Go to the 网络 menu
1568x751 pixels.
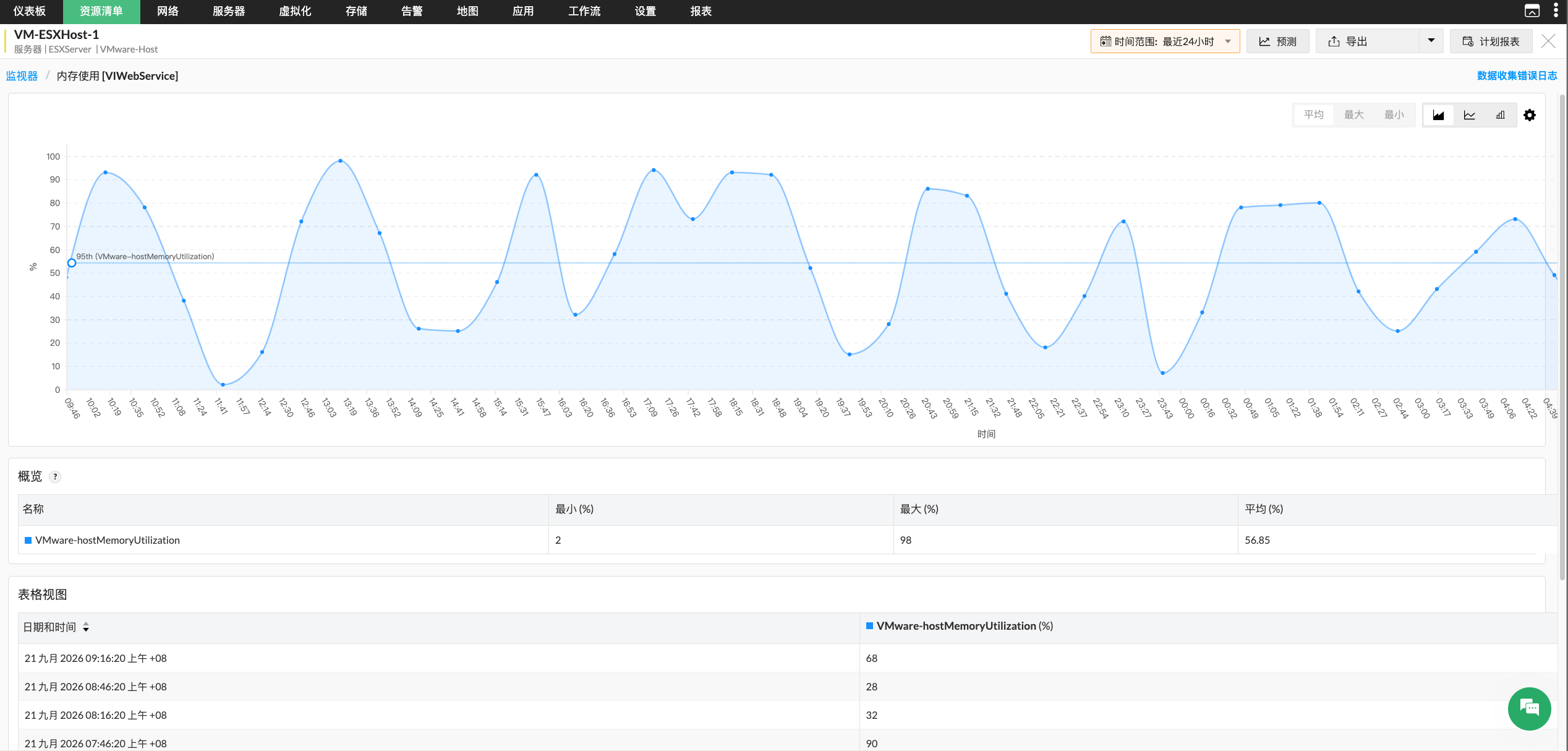[x=168, y=11]
